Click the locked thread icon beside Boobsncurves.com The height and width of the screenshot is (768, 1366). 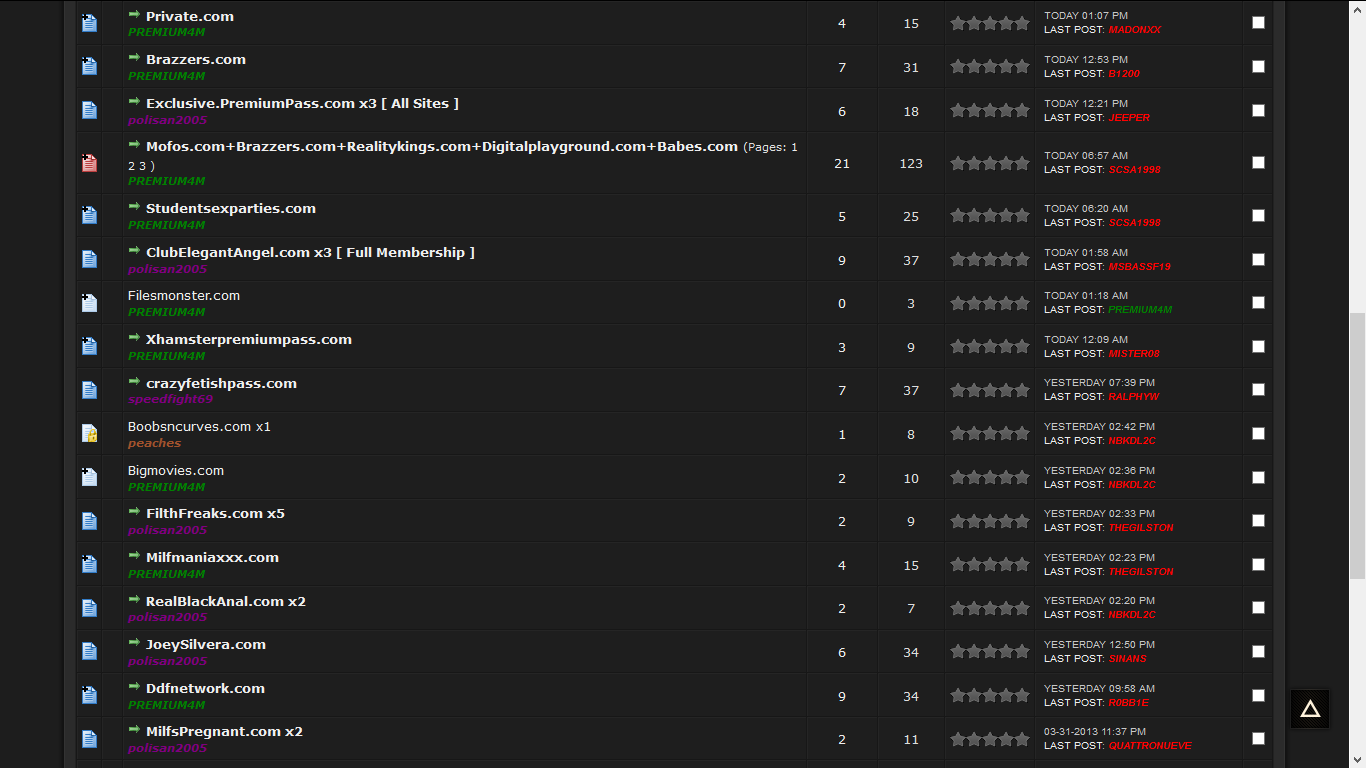coord(89,434)
